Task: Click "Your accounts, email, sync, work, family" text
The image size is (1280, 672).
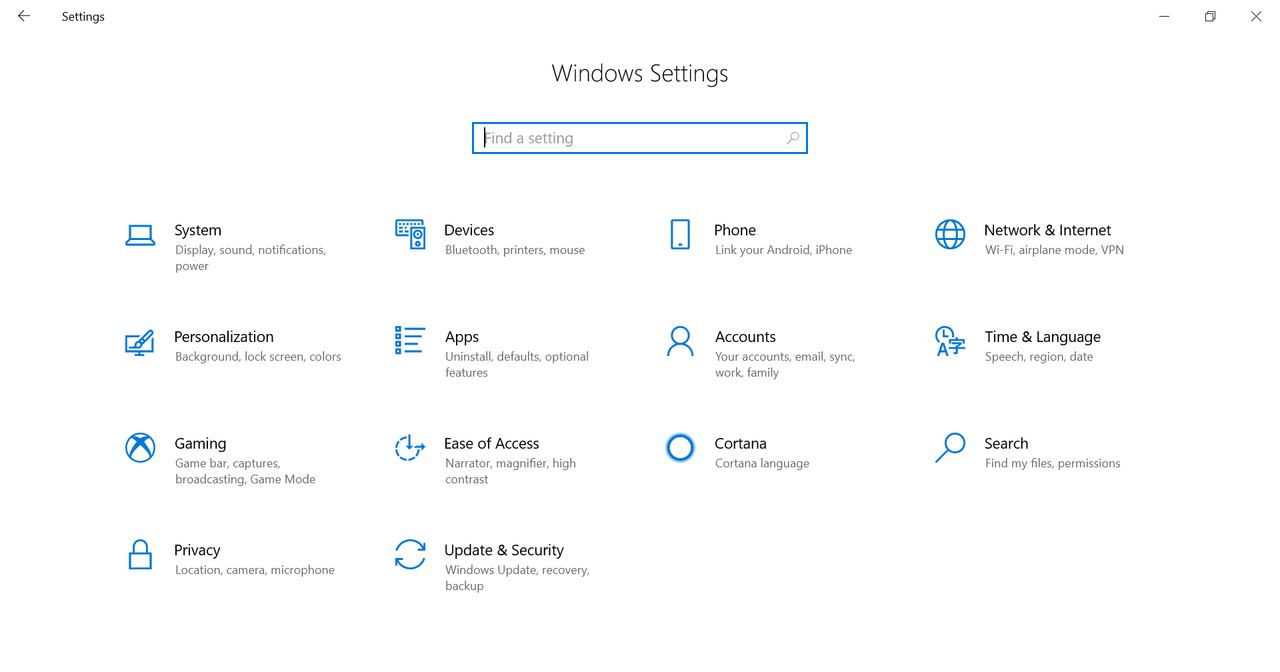Action: click(785, 365)
